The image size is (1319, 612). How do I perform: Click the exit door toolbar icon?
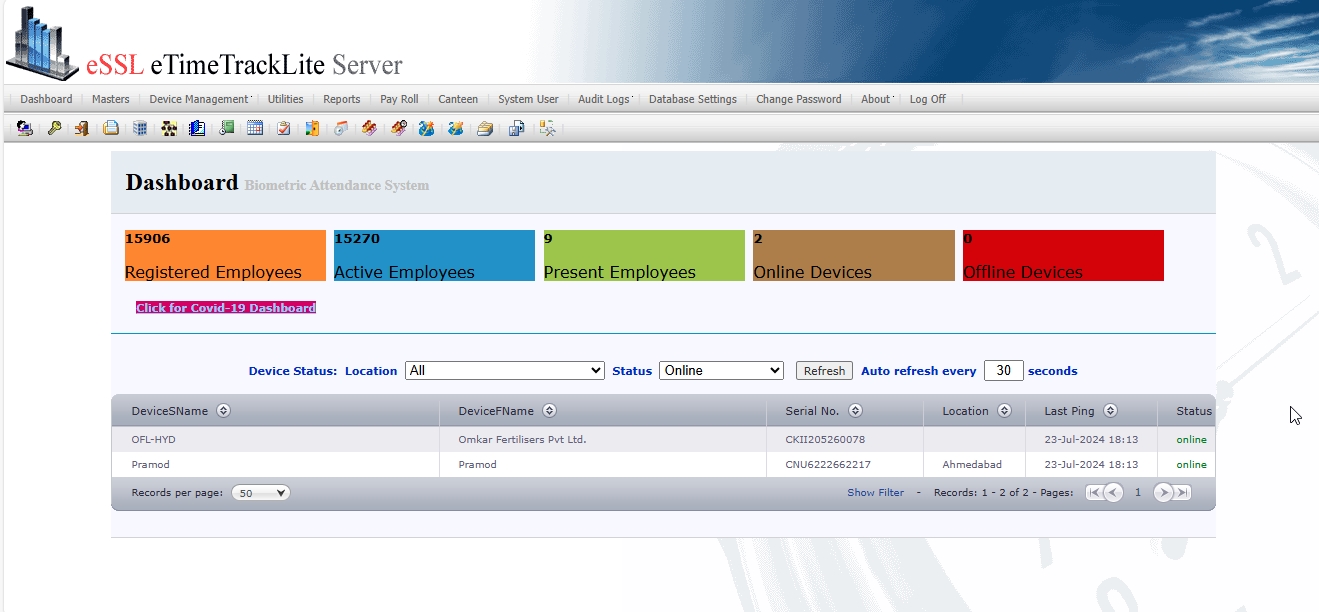(x=83, y=128)
